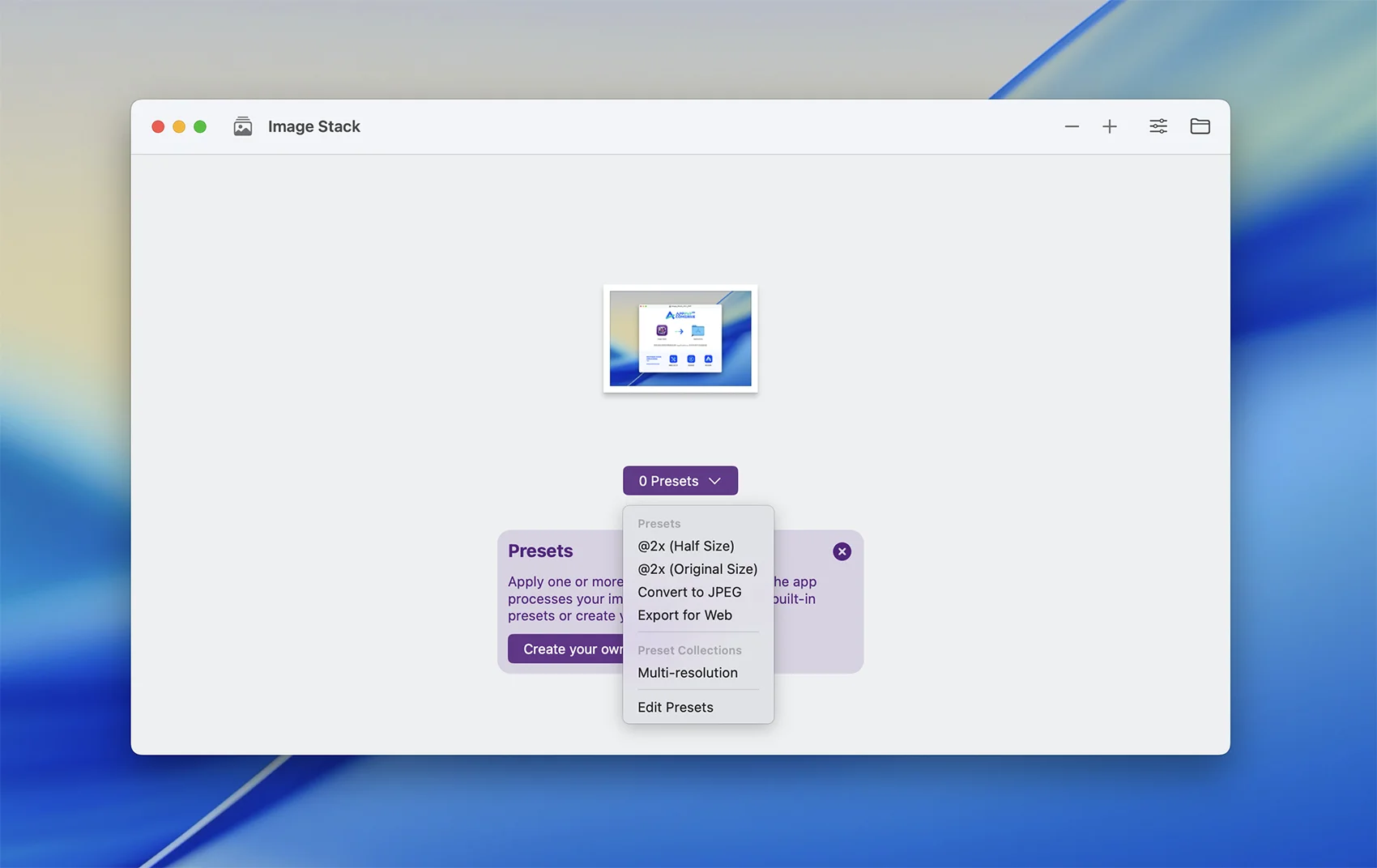Click the minus icon in the toolbar
Screen dimensions: 1377x868
1072,126
